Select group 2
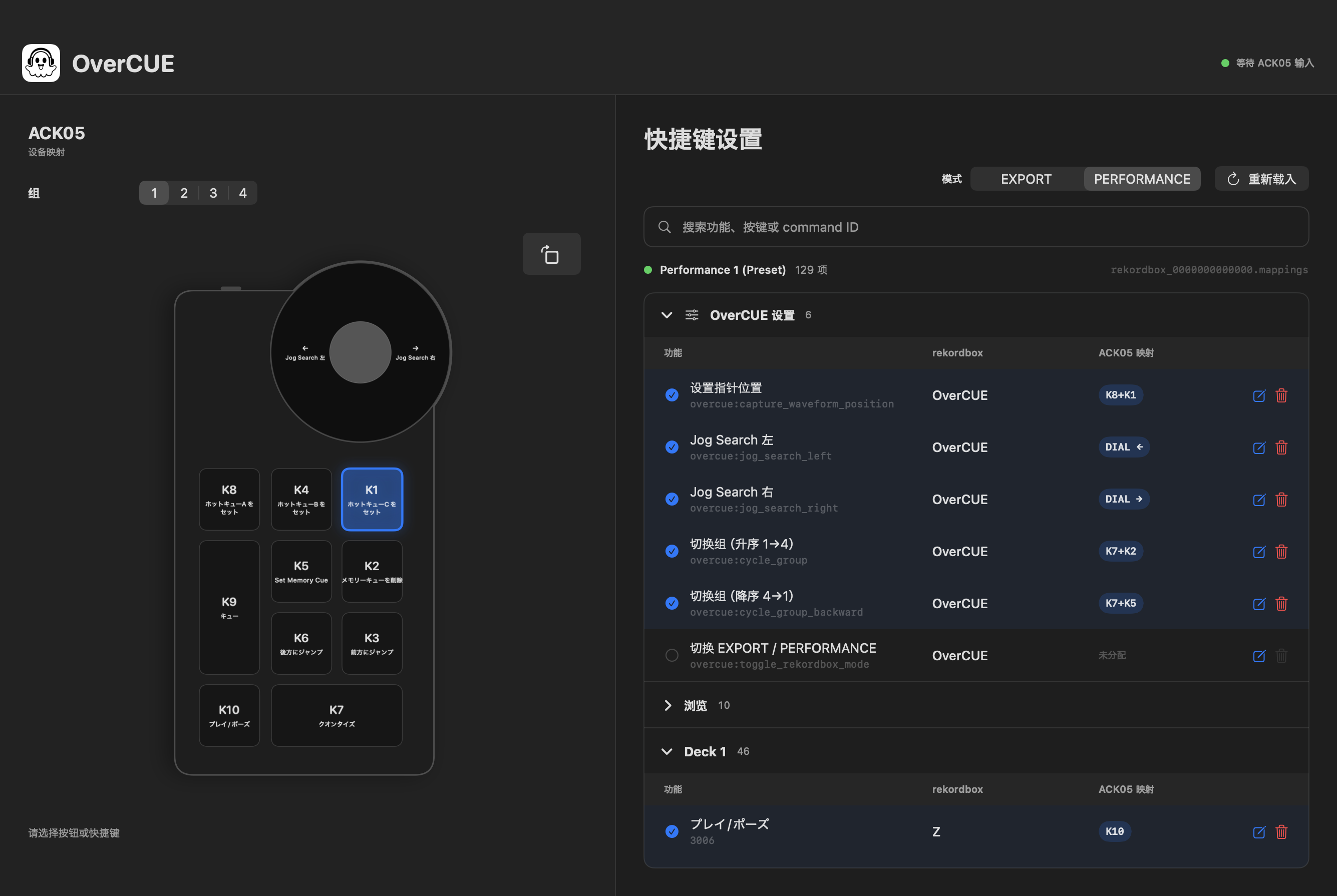Screen dimensions: 1337x896 (x=184, y=193)
